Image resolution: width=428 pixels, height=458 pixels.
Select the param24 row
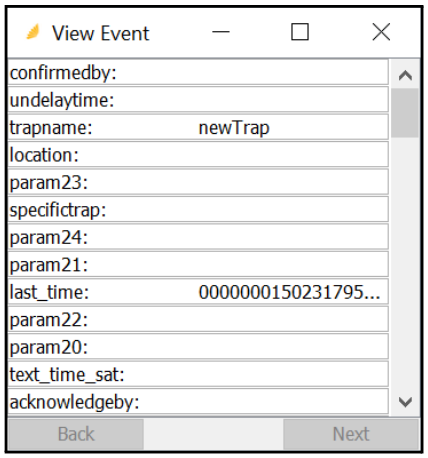pyautogui.click(x=198, y=237)
